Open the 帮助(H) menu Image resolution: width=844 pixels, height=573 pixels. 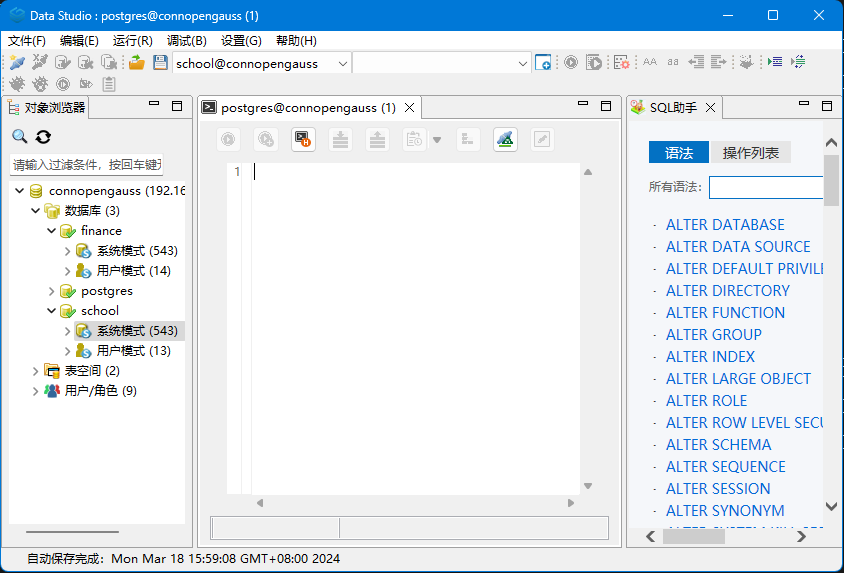click(296, 41)
